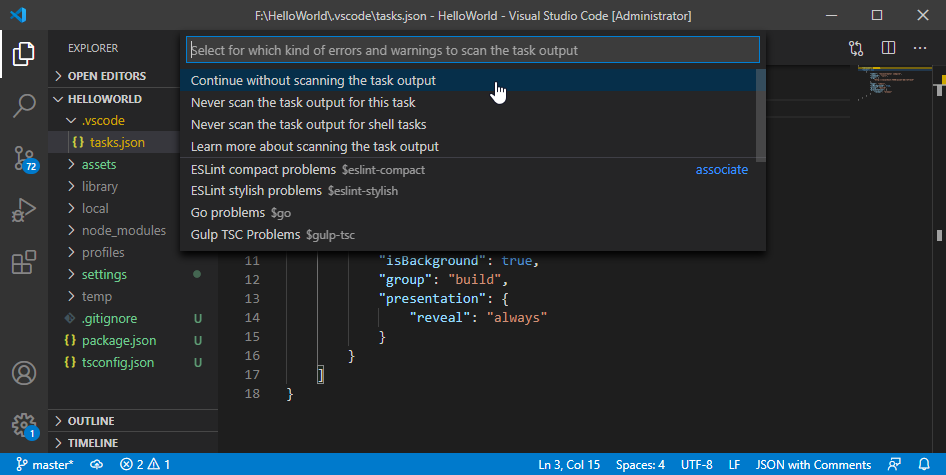Open the Manage gear icon
Screen dimensions: 946x475
point(24,425)
